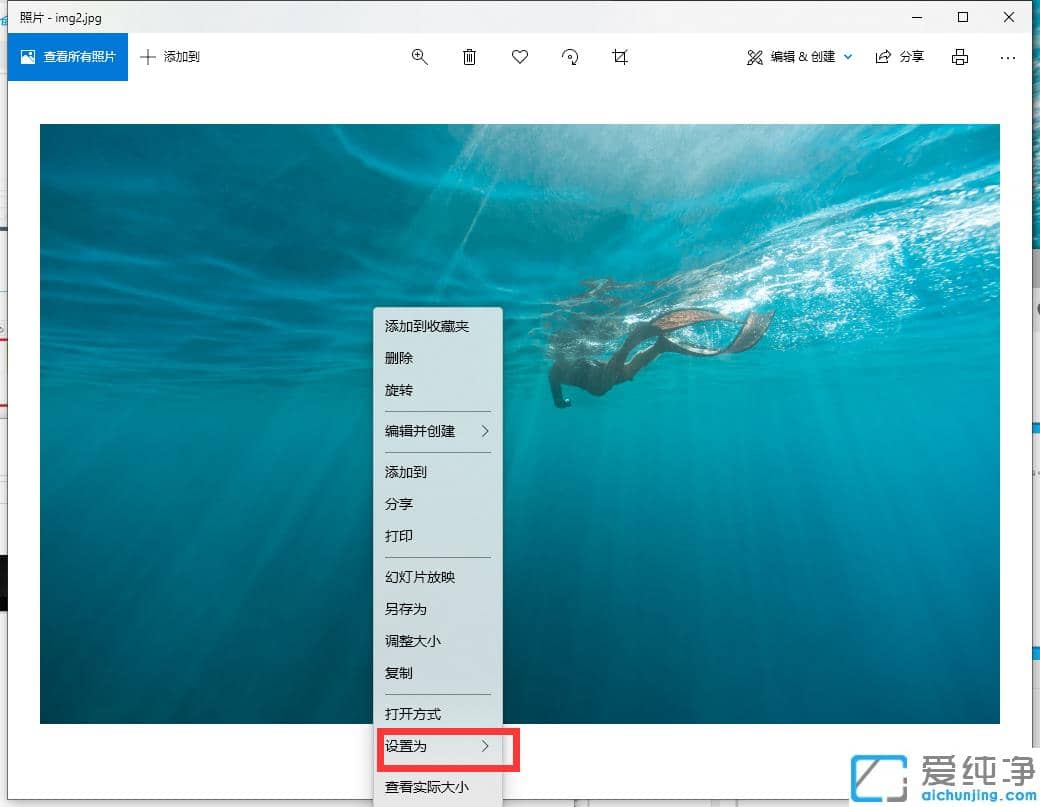Select 另存为 in the context menu
Viewport: 1040px width, 807px height.
404,609
